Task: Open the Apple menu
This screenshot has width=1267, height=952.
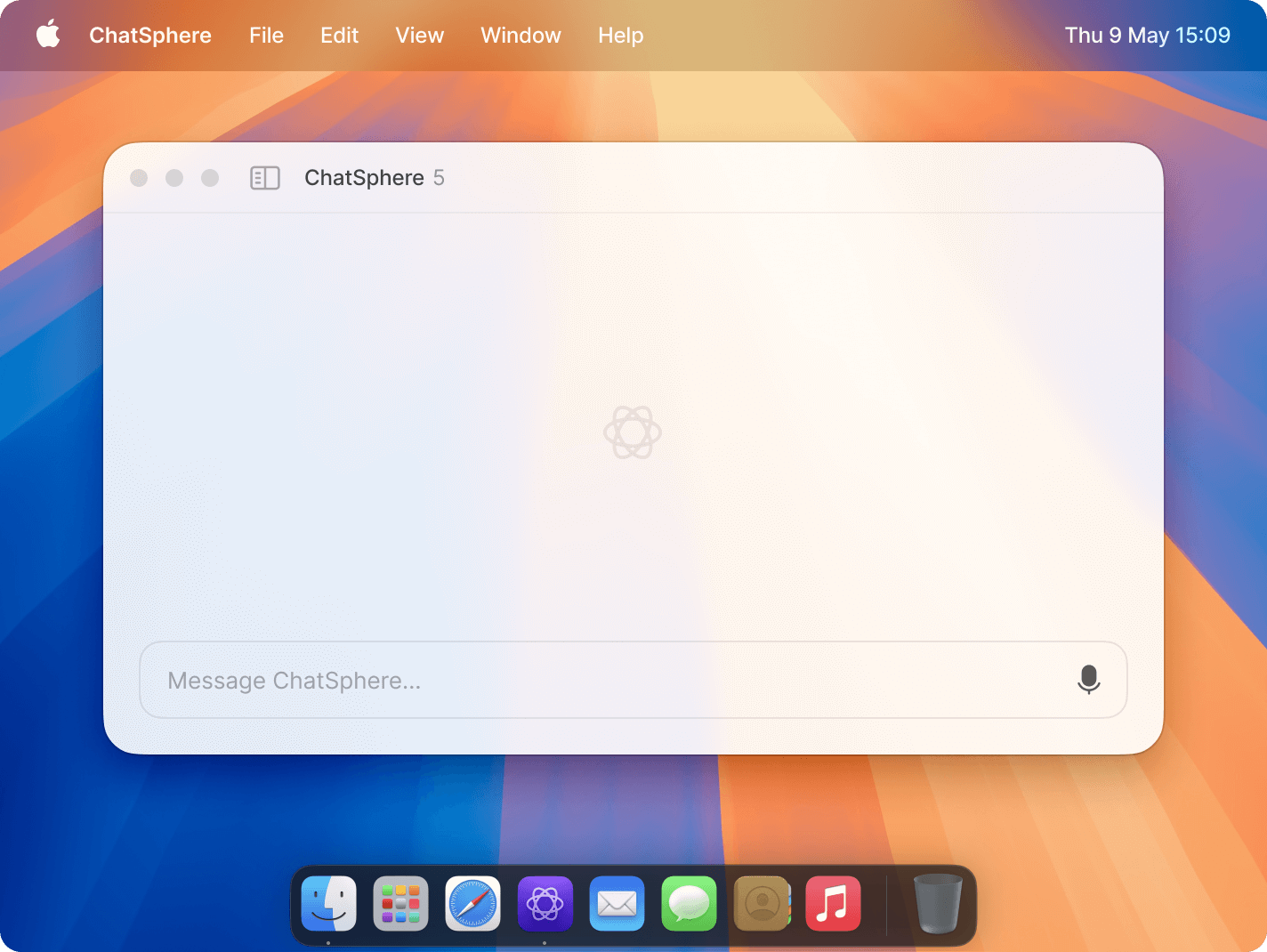Action: coord(48,36)
